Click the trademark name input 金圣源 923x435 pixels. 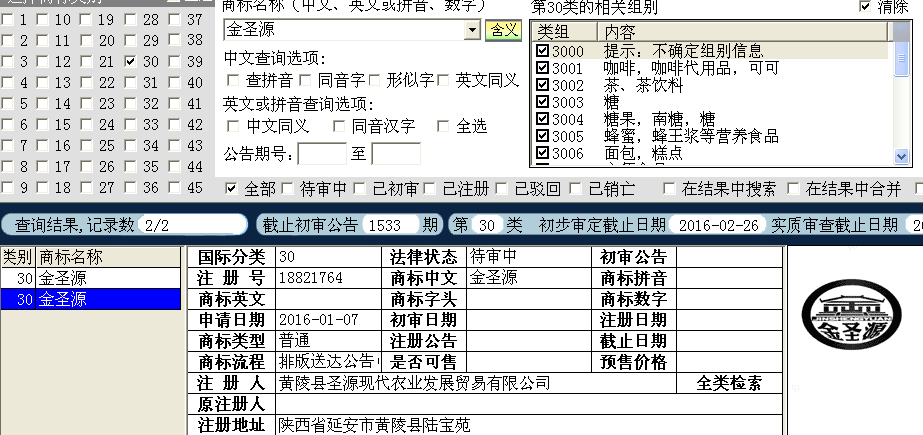(x=344, y=30)
